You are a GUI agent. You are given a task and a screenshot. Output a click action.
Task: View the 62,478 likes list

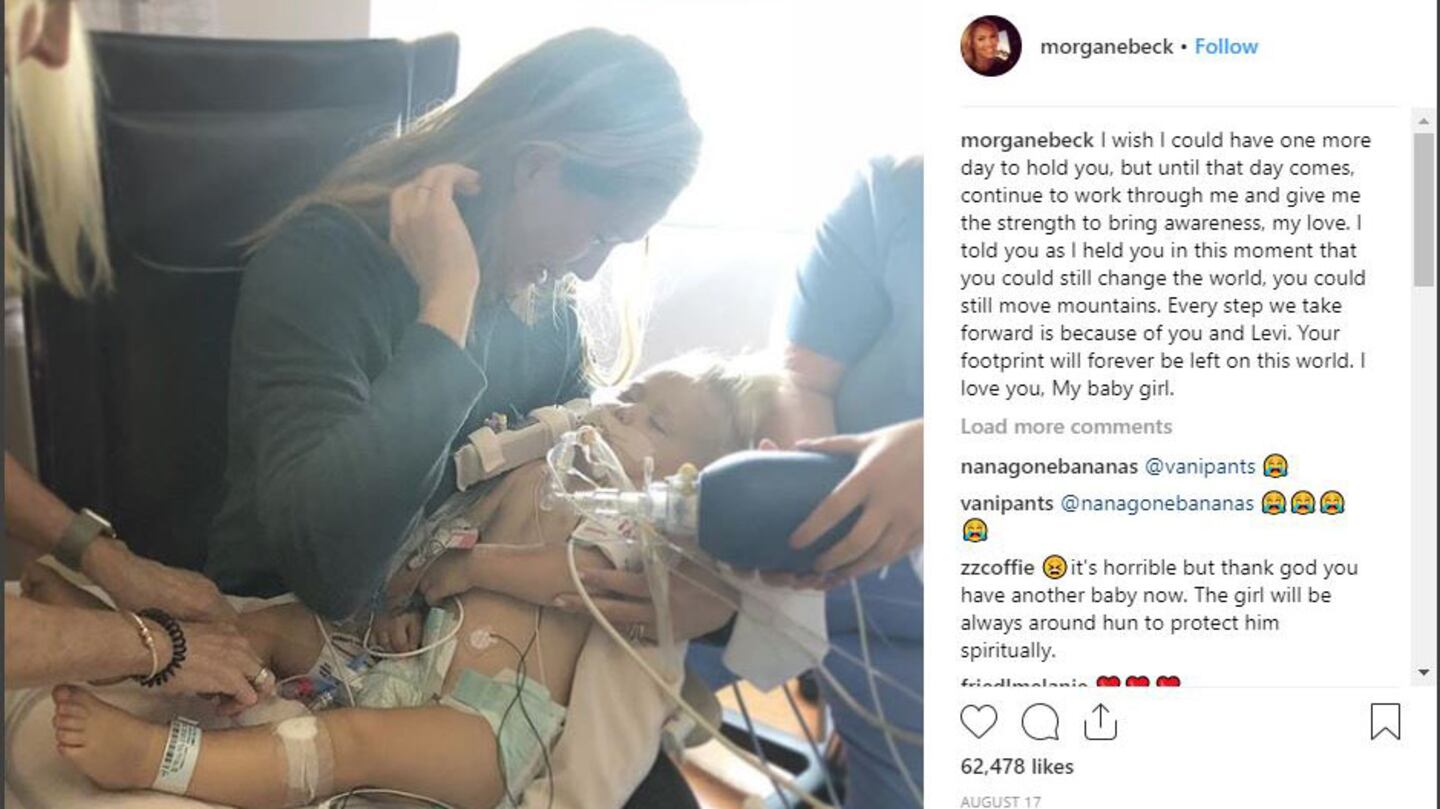coord(1017,766)
